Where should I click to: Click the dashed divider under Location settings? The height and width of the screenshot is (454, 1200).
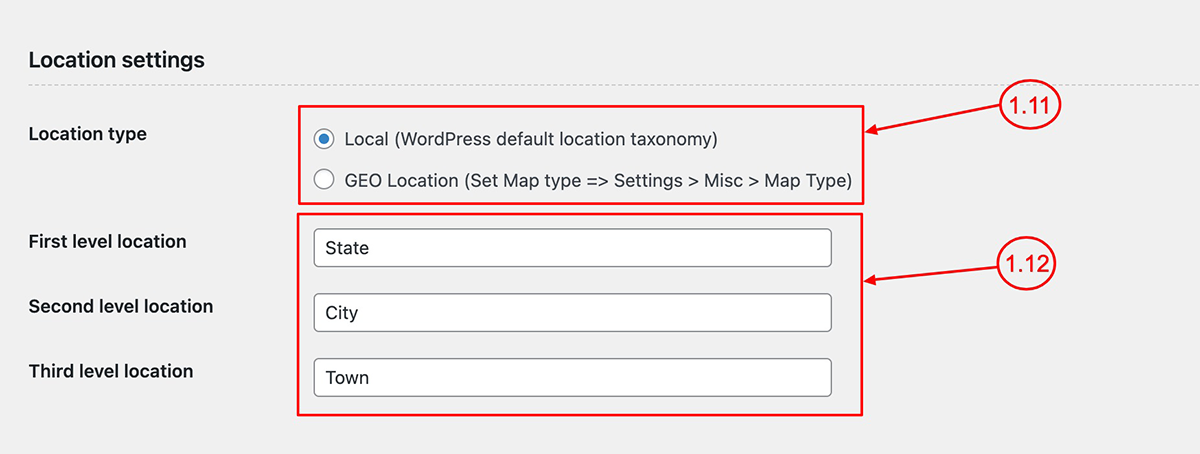coord(600,86)
